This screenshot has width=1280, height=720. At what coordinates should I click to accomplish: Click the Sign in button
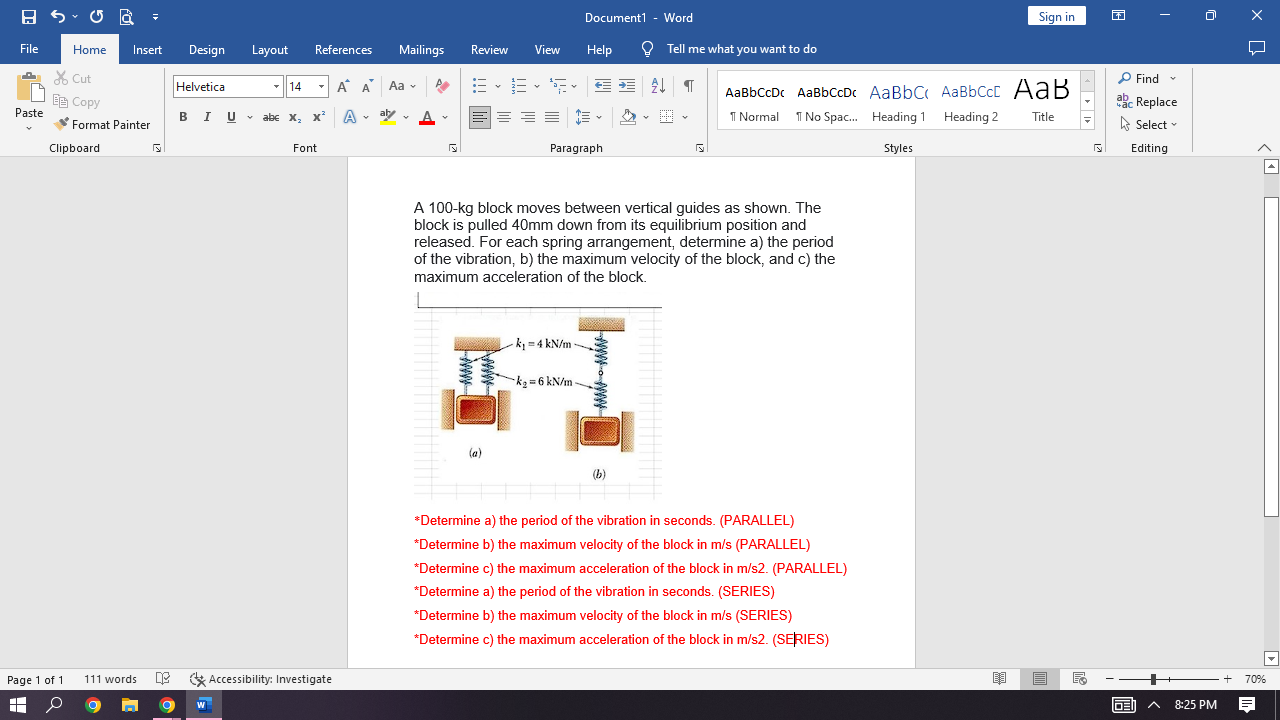point(1056,16)
